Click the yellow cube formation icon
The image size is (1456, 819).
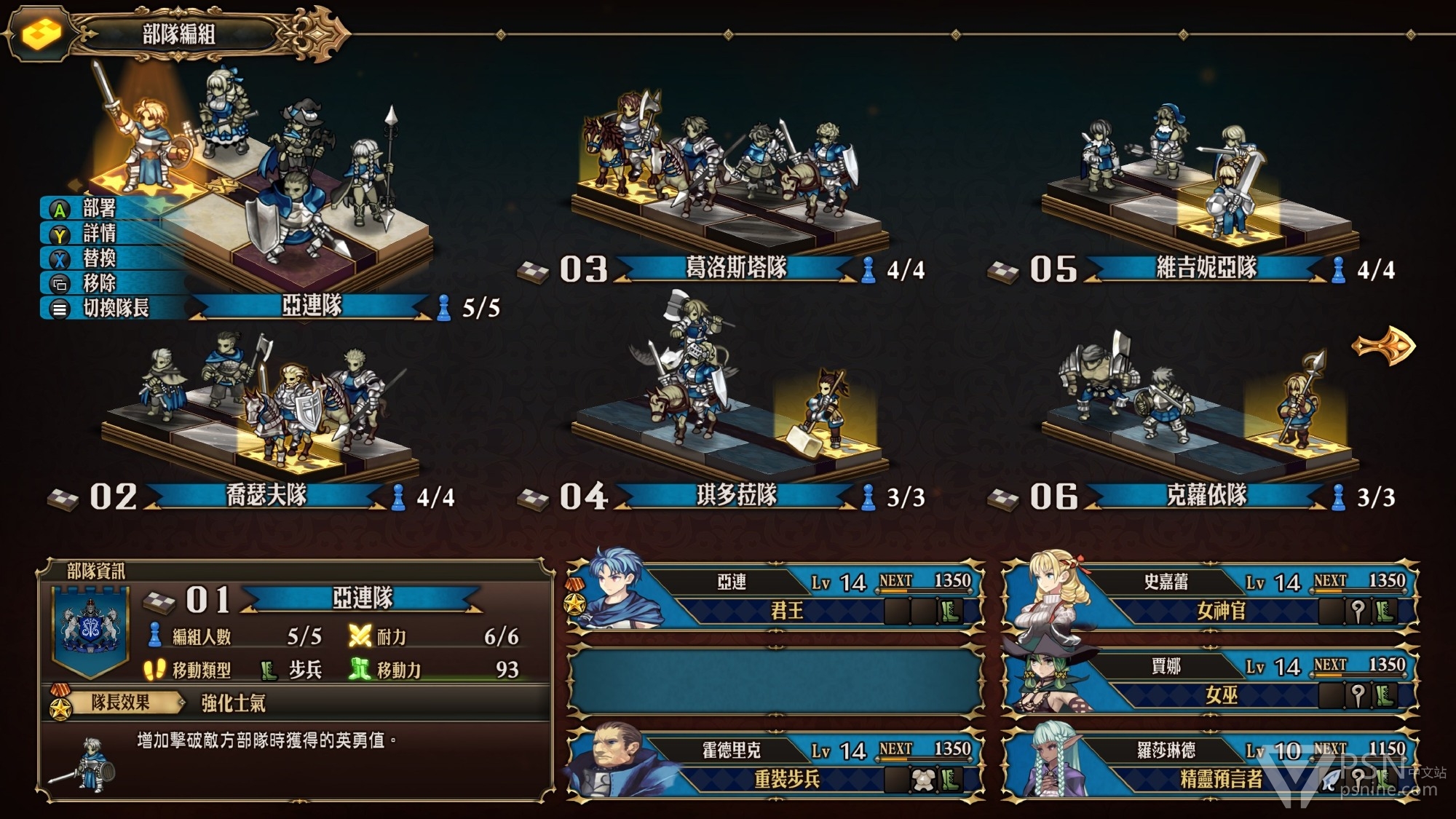click(x=41, y=33)
